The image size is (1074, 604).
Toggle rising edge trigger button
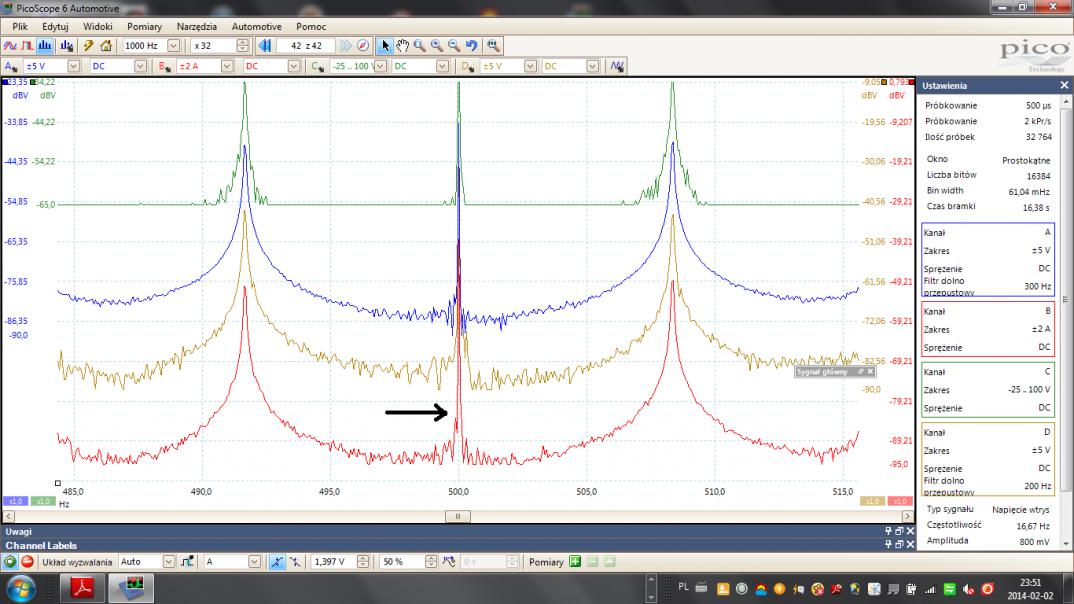point(277,562)
